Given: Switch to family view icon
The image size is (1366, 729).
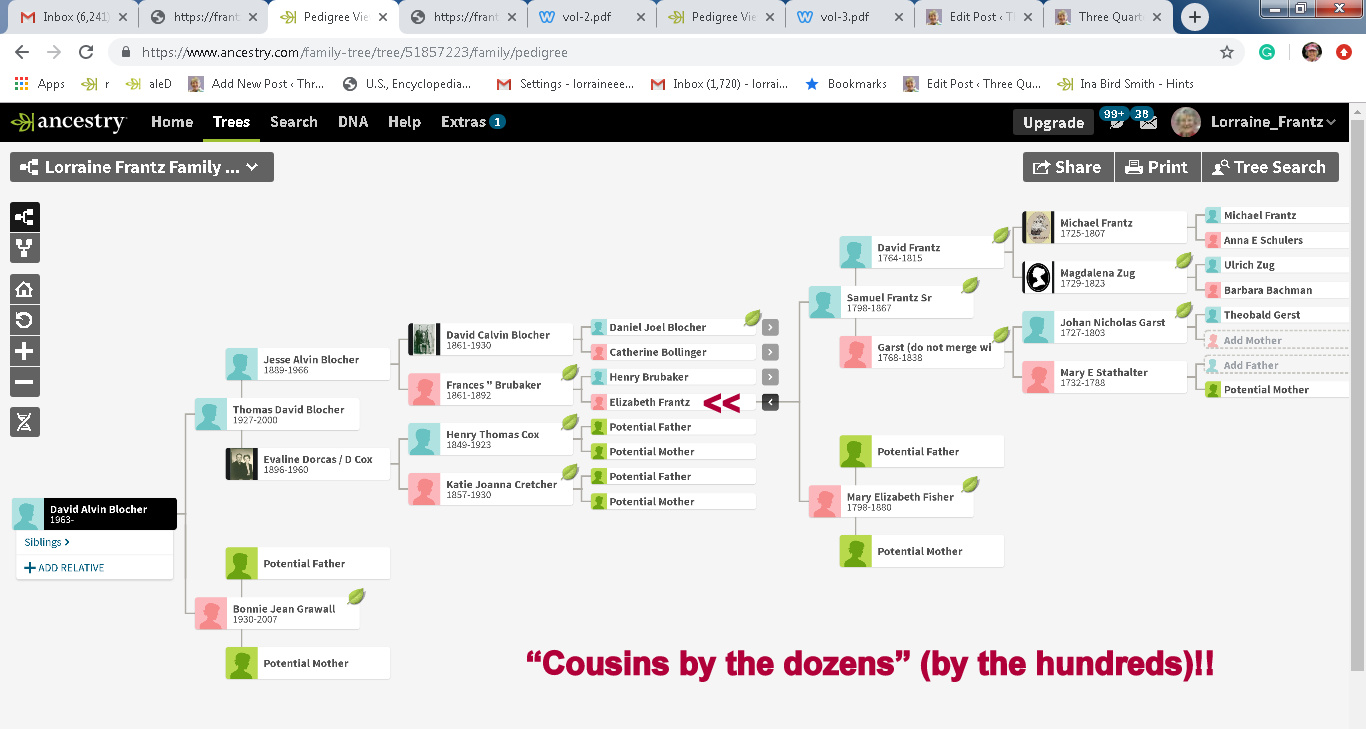Looking at the screenshot, I should [x=25, y=248].
